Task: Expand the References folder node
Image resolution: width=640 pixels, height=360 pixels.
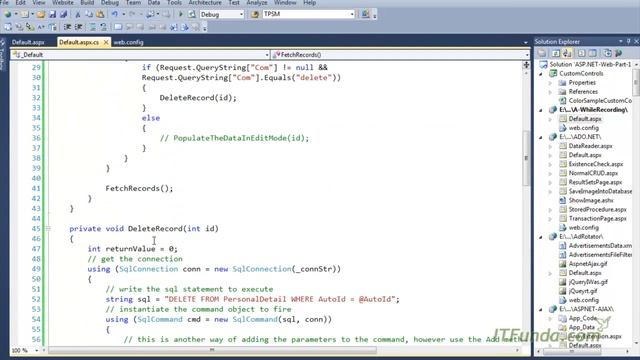Action: pyautogui.click(x=551, y=92)
